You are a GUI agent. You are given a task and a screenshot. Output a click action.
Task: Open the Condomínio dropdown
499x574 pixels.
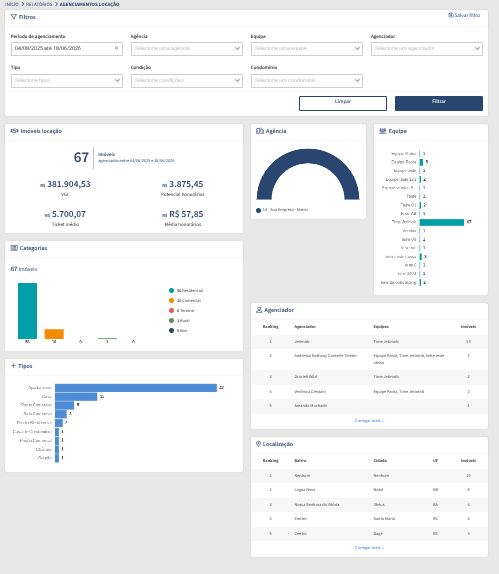(307, 81)
